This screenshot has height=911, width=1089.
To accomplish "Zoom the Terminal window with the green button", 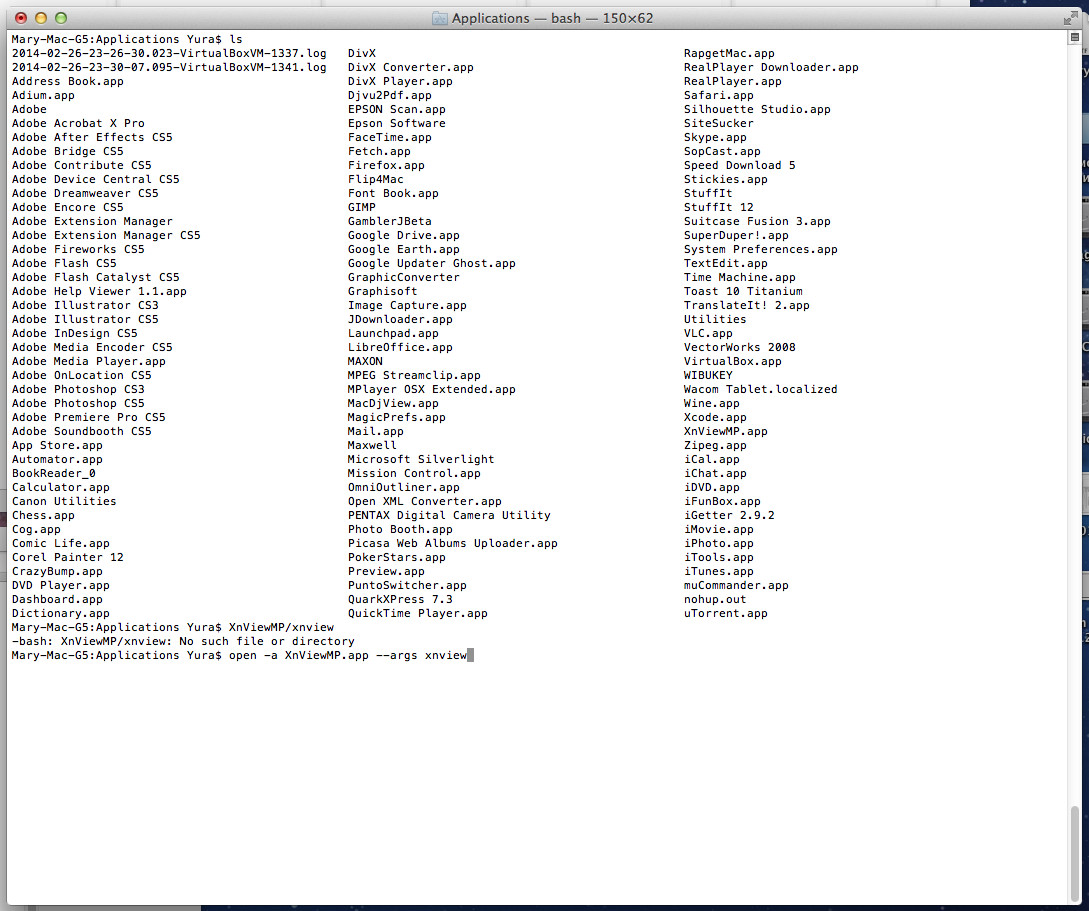I will point(61,18).
